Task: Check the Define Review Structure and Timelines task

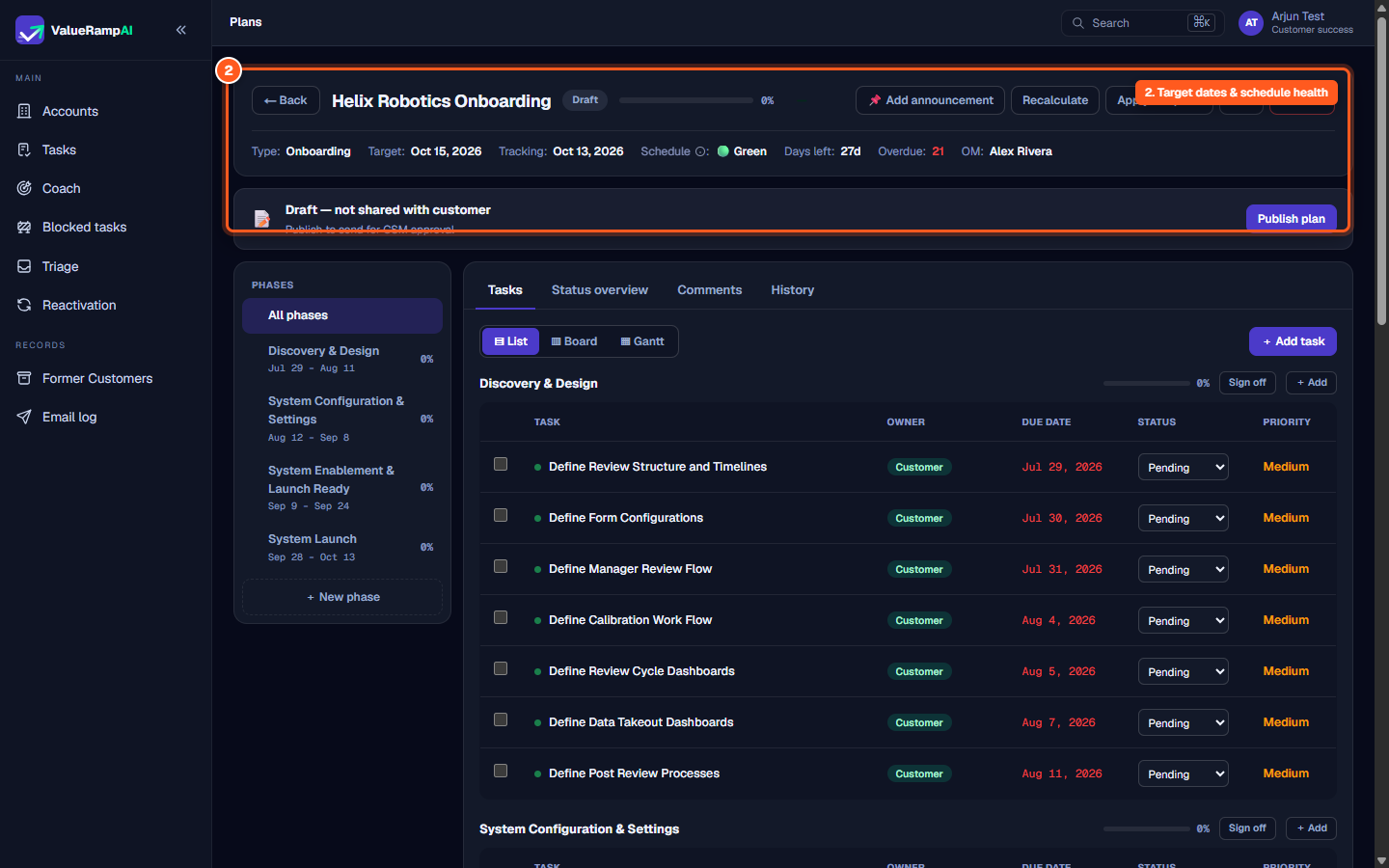Action: (501, 464)
